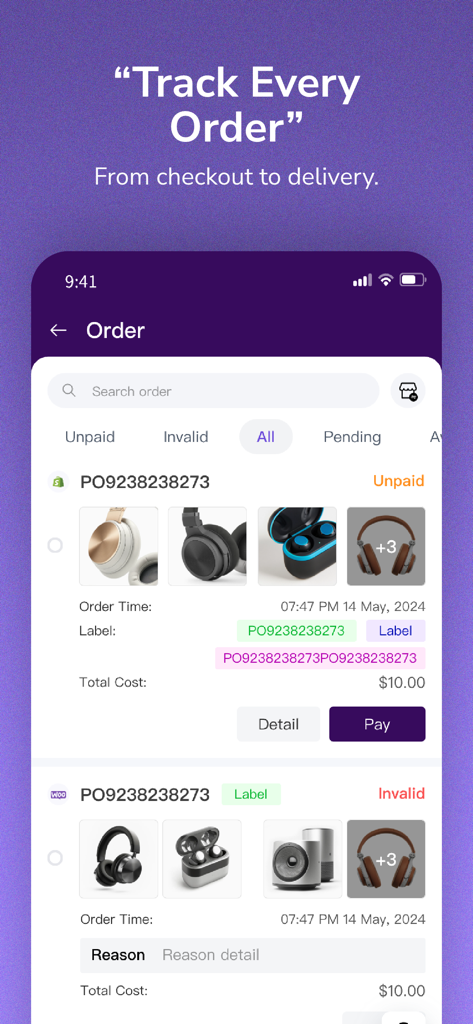Expand the +3 thumbnail in first order
The image size is (473, 1024).
[x=386, y=547]
